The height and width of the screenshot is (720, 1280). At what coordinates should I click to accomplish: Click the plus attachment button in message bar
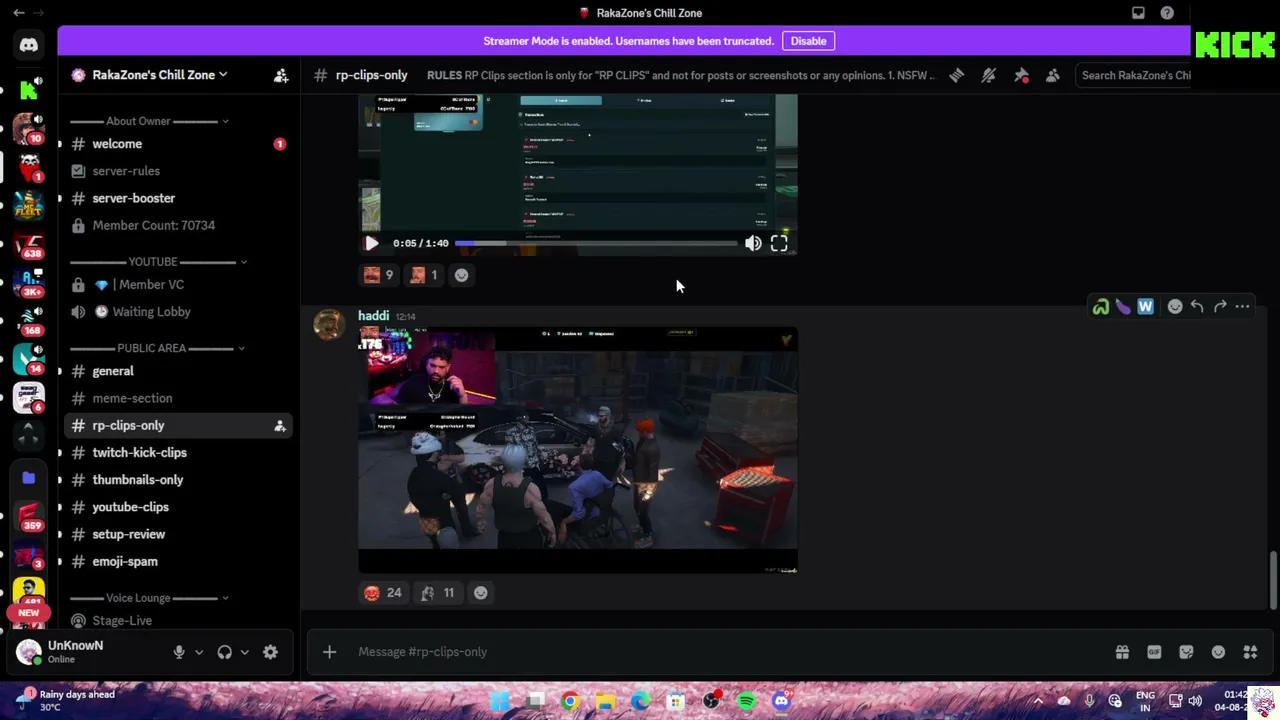coord(329,652)
